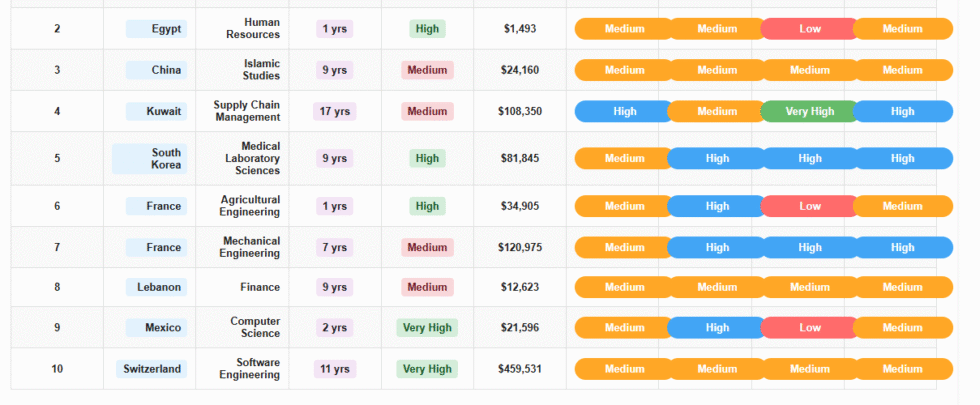Click the Egypt country tag
The image size is (980, 405).
tap(157, 29)
